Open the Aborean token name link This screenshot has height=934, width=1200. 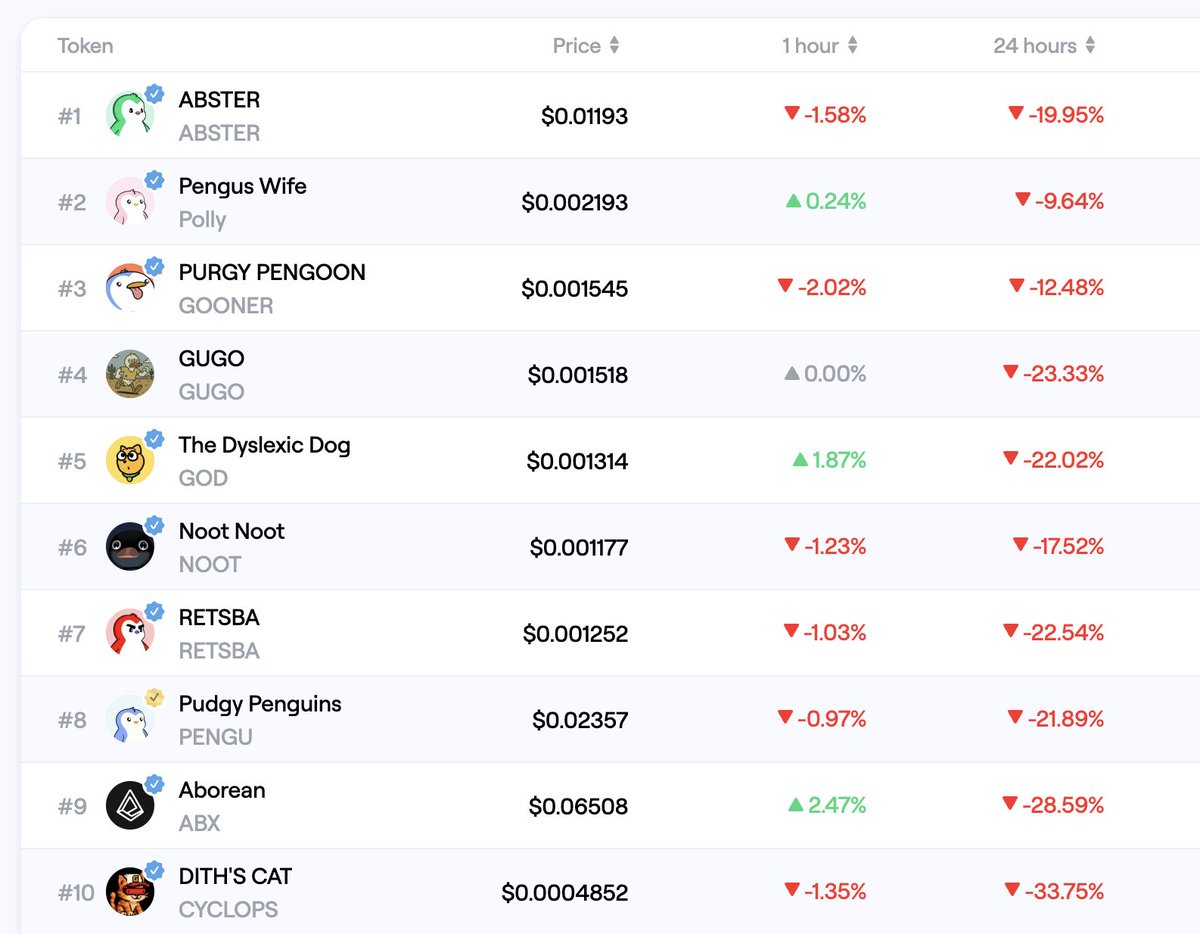pos(222,790)
